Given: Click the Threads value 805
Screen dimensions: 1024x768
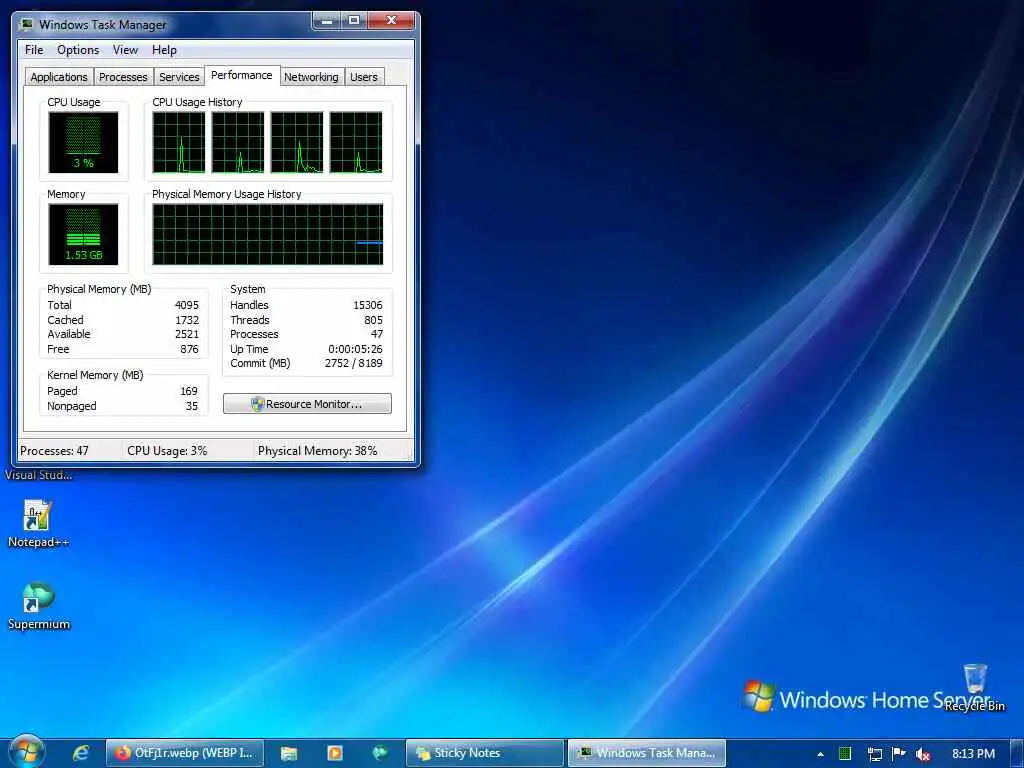Looking at the screenshot, I should pyautogui.click(x=374, y=320).
